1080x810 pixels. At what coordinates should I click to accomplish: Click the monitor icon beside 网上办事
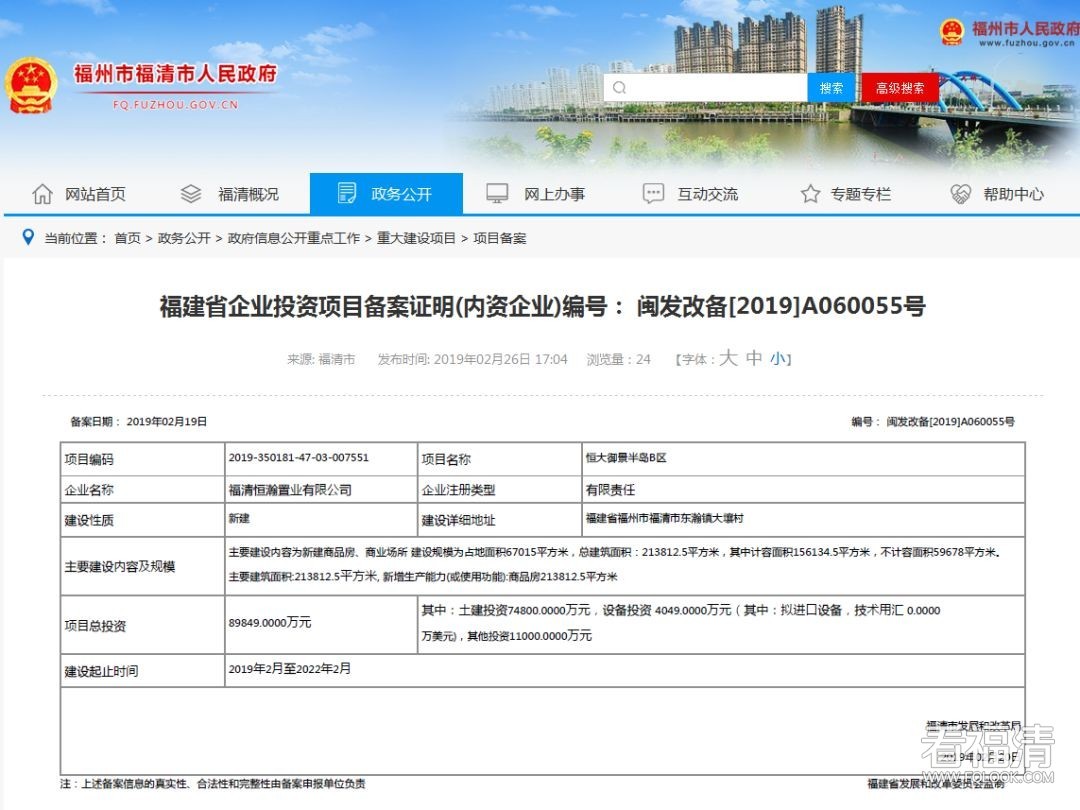497,194
